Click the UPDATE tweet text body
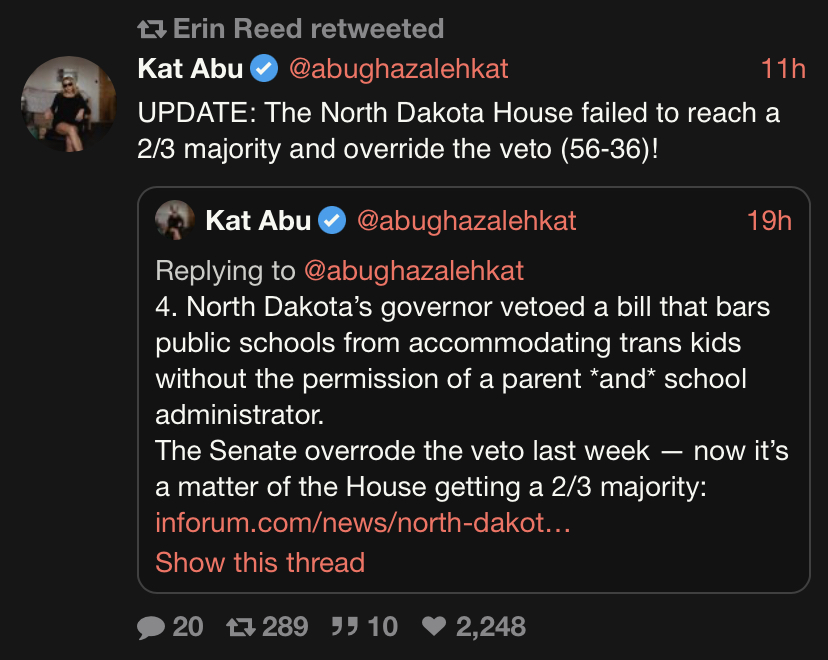This screenshot has height=660, width=828. click(458, 129)
